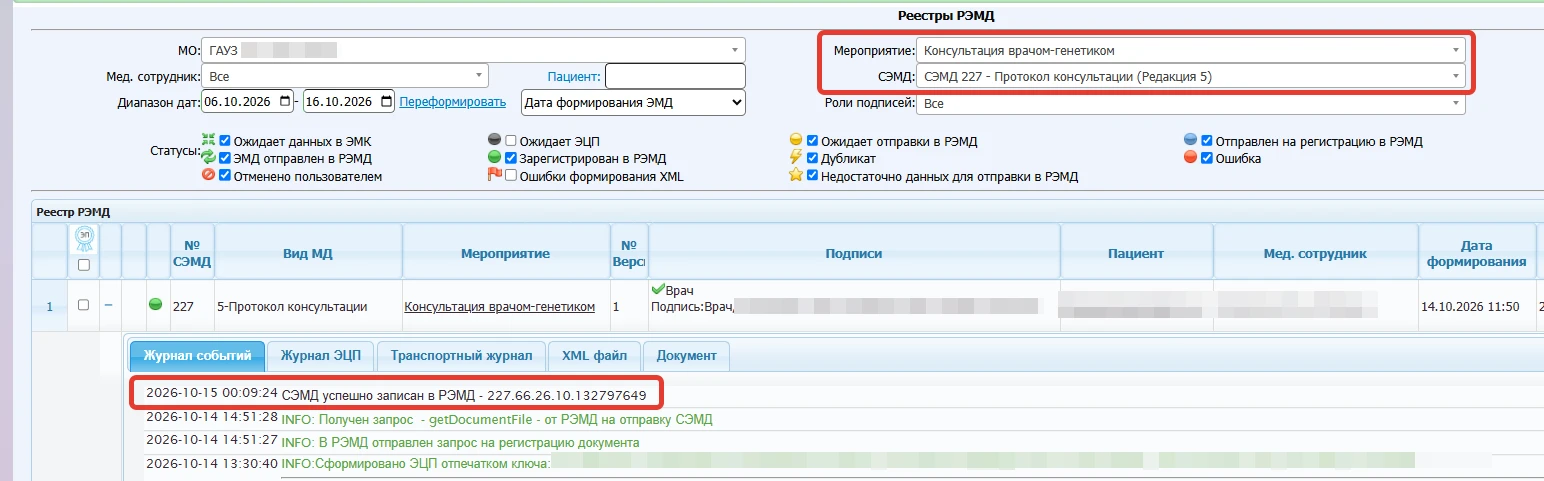
Task: Toggle 'Недостаточно данных для отправки в РЭМД' checkbox
Action: (x=813, y=176)
